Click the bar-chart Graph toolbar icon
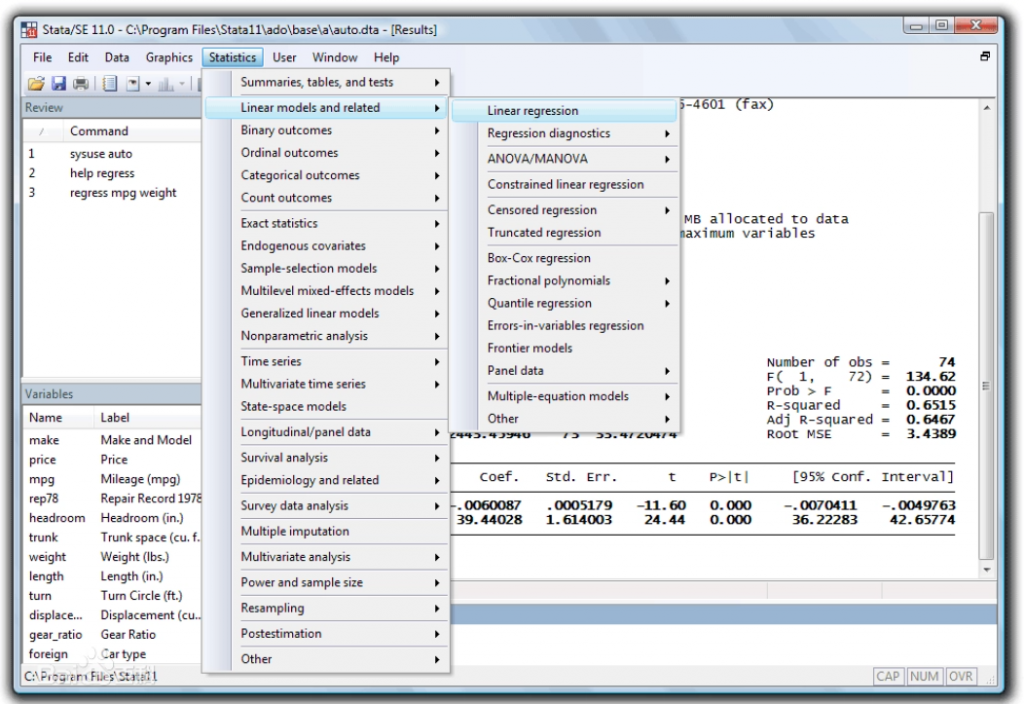Image resolution: width=1024 pixels, height=704 pixels. click(166, 83)
